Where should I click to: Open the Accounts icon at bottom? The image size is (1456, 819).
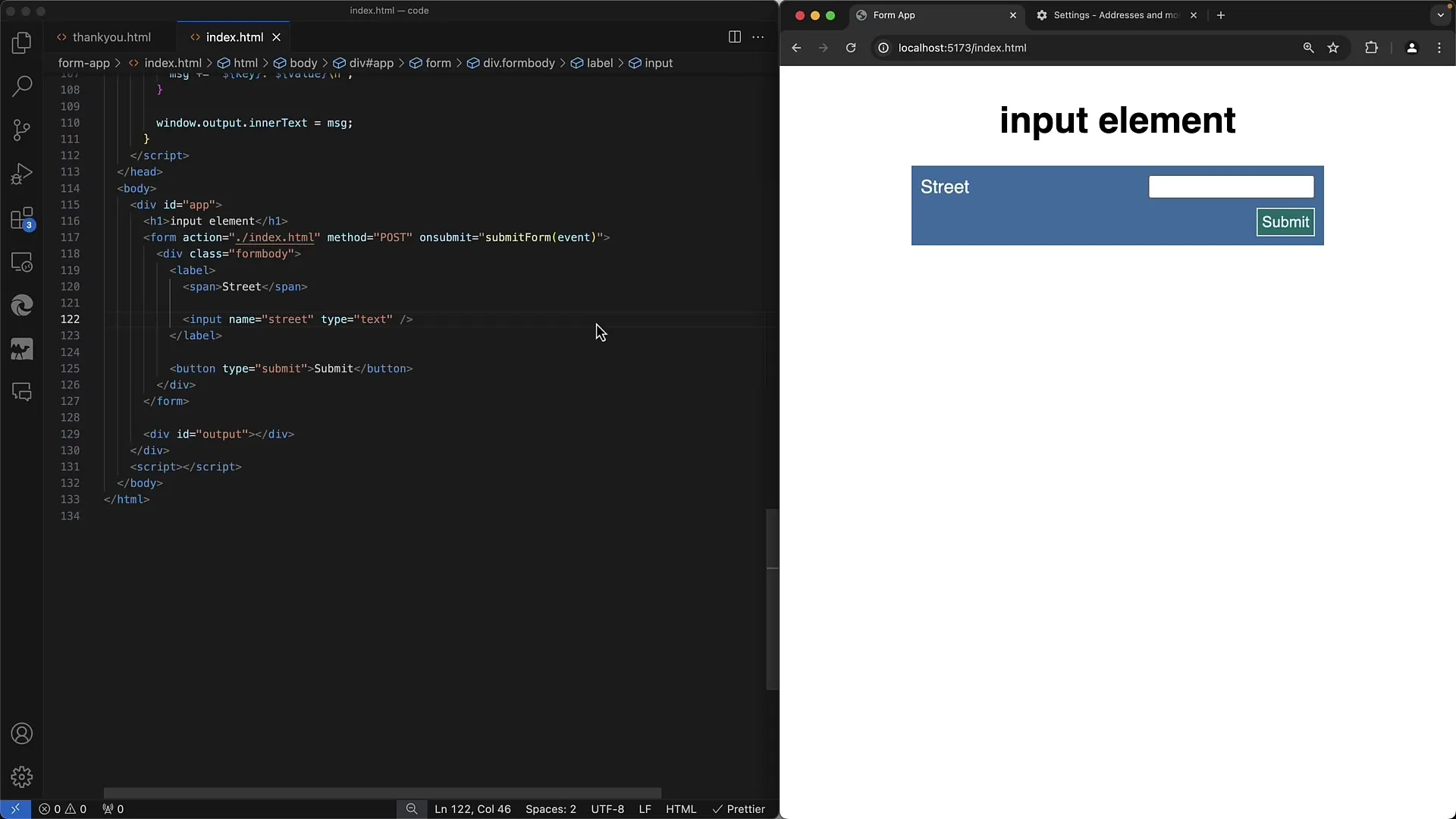(x=22, y=733)
